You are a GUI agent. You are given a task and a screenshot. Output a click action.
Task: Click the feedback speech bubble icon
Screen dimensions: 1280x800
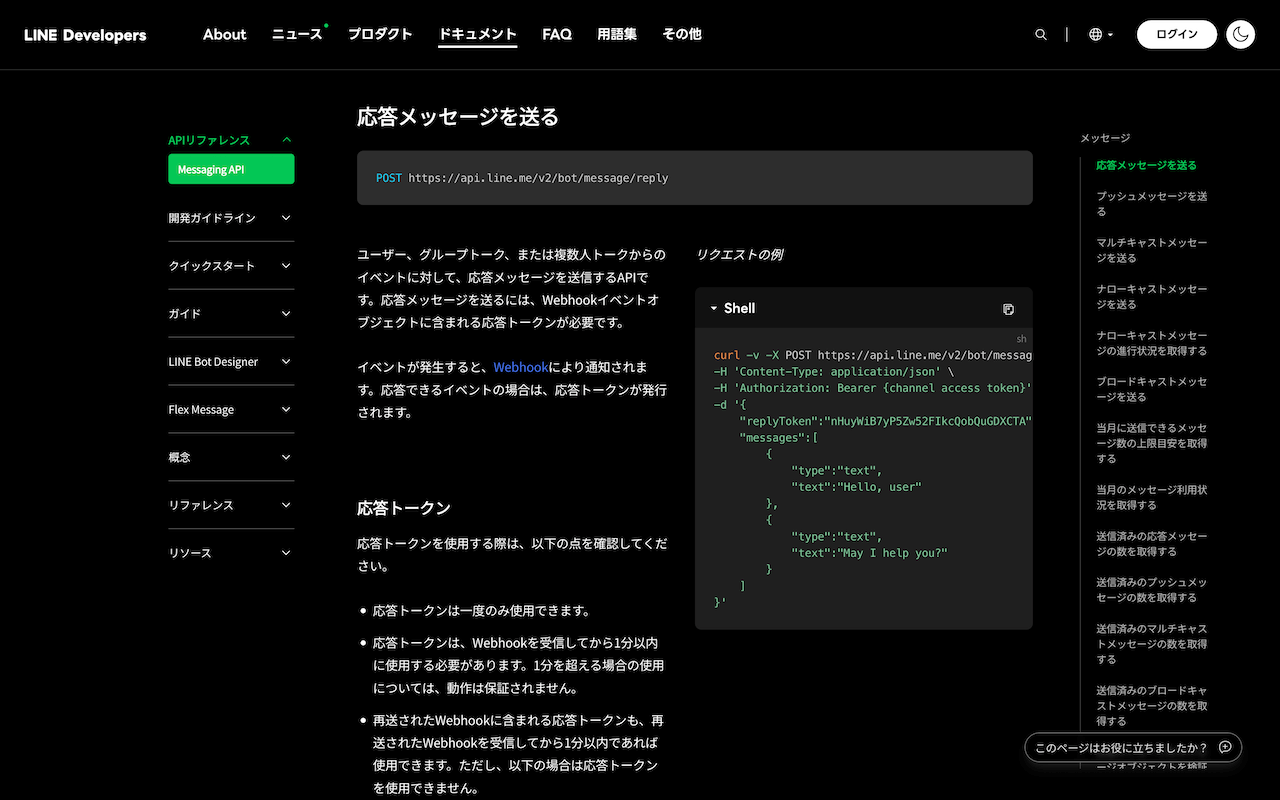(1225, 747)
